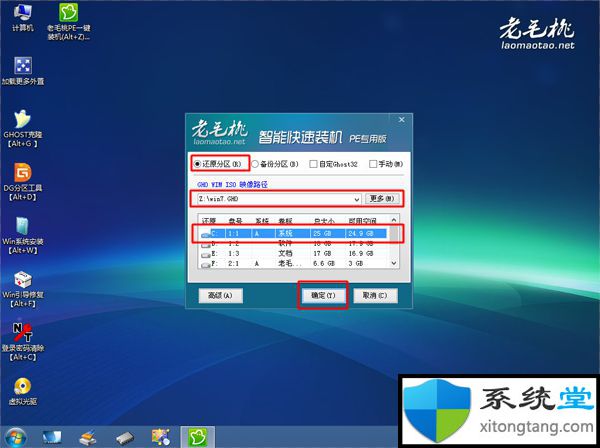Open 登录密码清除 desktop shortcut
Screen dimensions: 600x448
(23, 342)
